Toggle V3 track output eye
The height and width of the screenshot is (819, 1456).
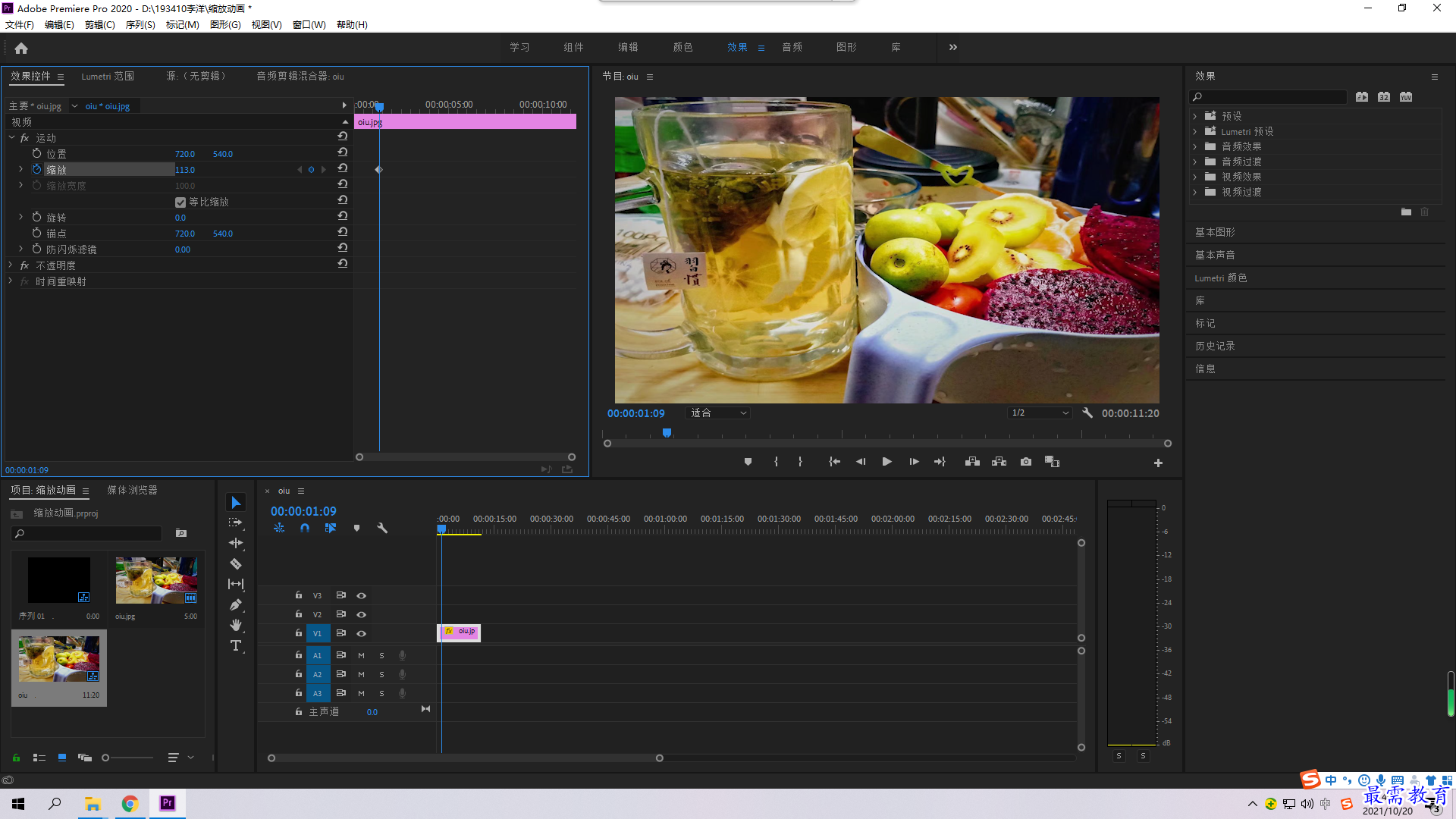click(362, 595)
